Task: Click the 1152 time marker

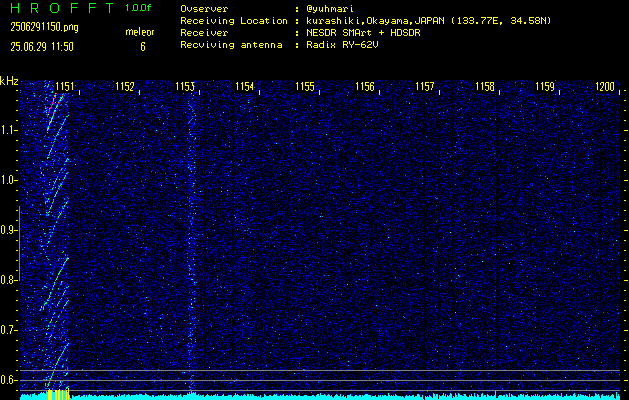Action: 124,87
